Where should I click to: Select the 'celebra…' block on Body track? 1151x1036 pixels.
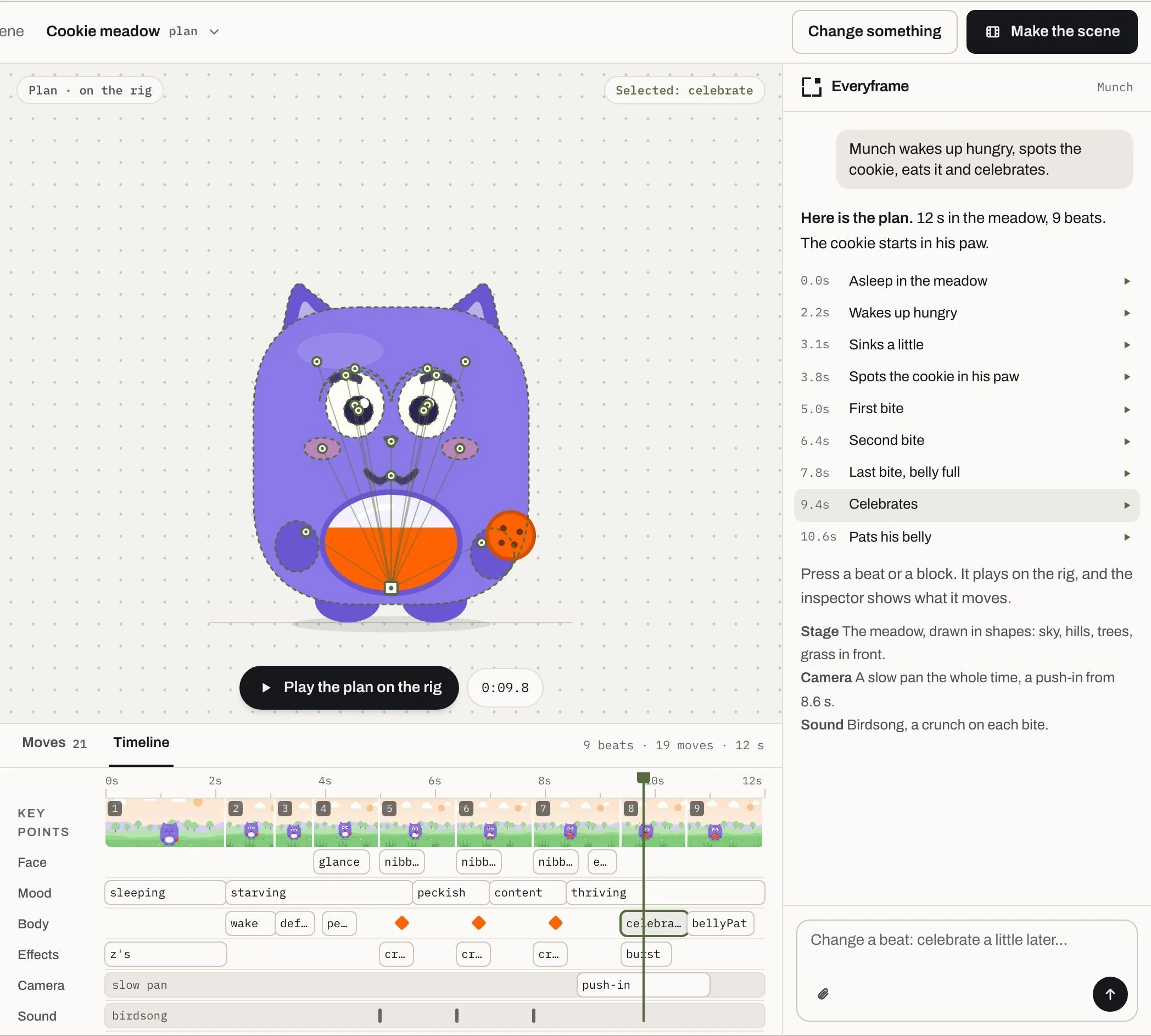tap(653, 923)
